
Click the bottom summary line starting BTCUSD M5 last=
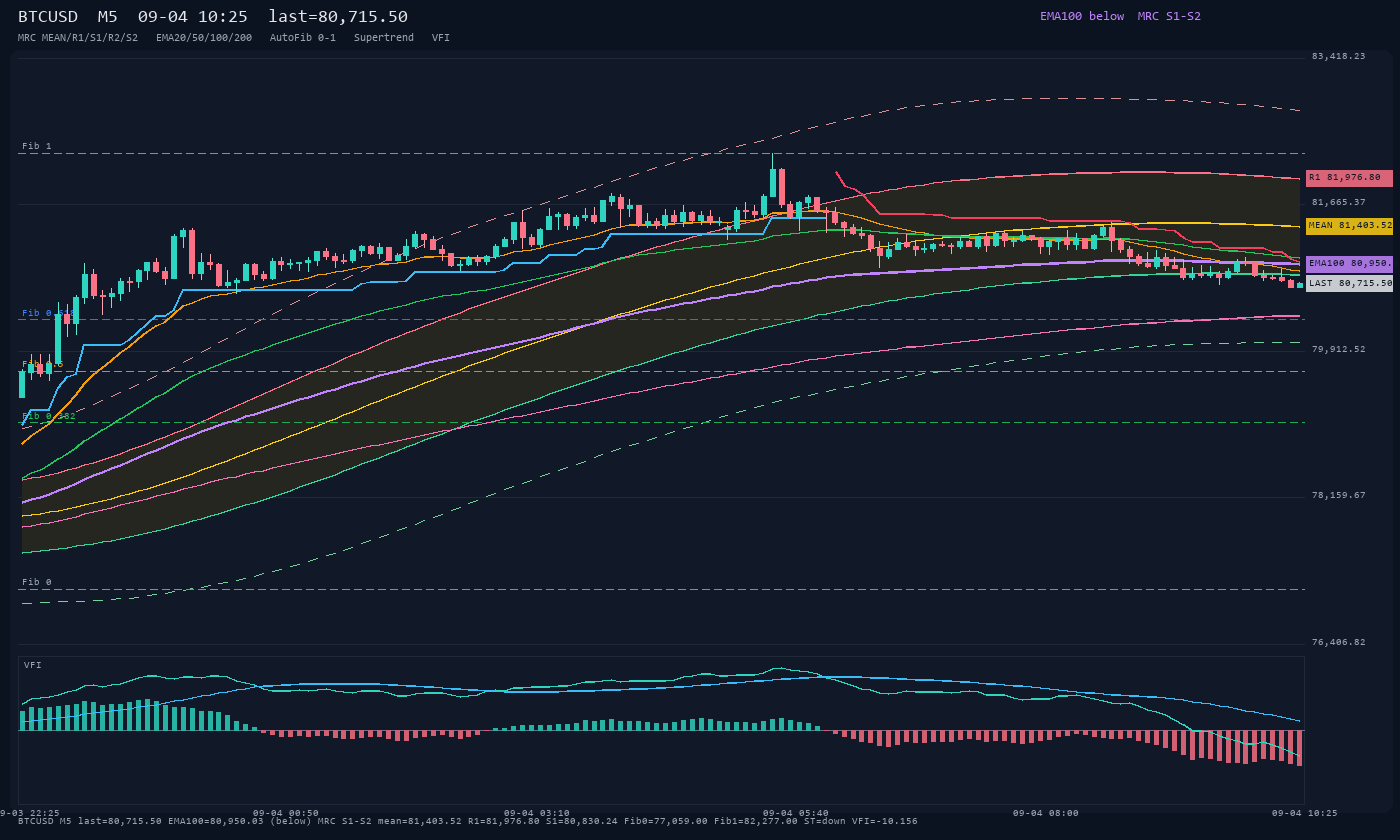(467, 821)
